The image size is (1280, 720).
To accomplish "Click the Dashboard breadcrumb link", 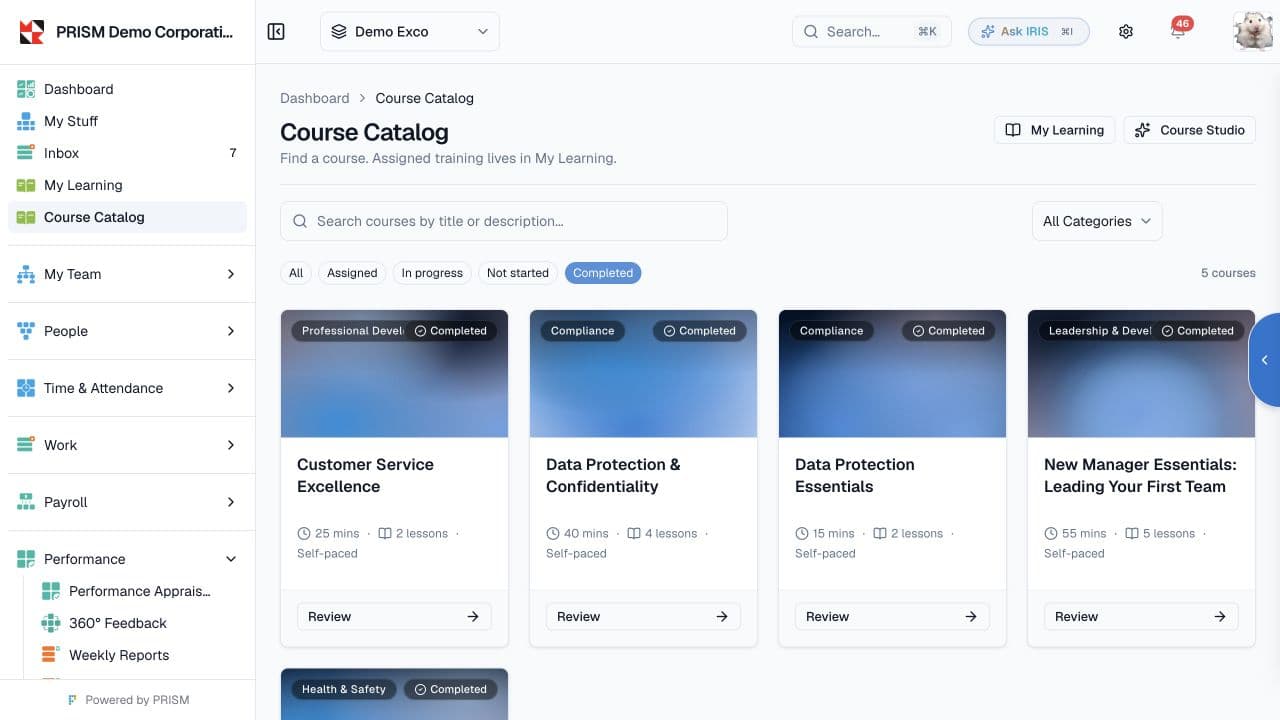I will click(x=315, y=98).
